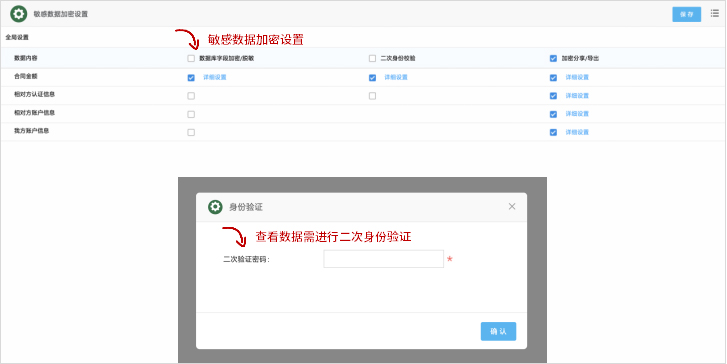Open 详细设置 in 我方账户信息 row
This screenshot has height=364, width=727.
click(x=577, y=132)
